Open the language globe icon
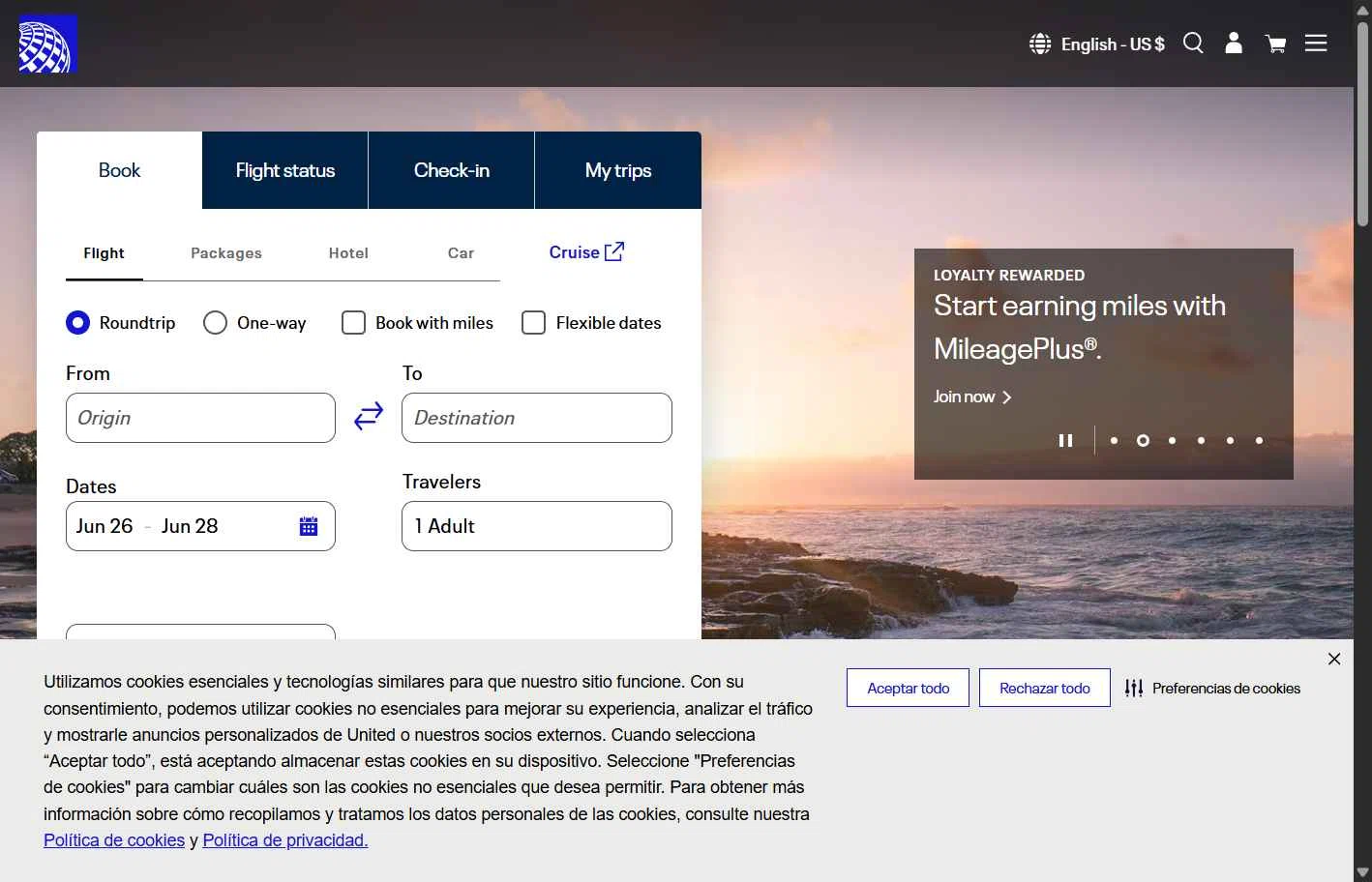 pyautogui.click(x=1040, y=44)
